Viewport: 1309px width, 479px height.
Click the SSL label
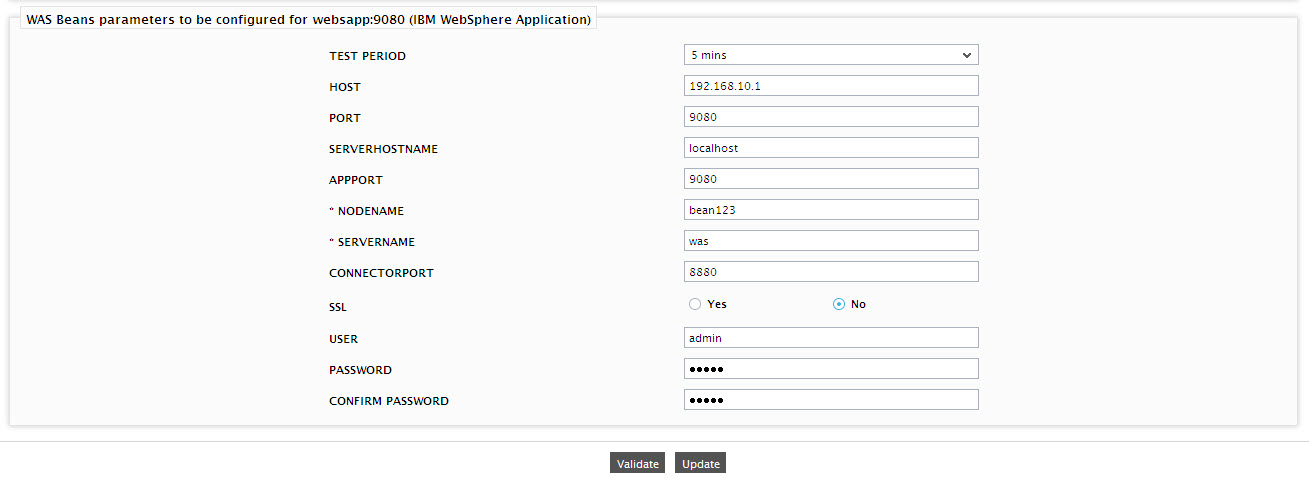click(338, 307)
